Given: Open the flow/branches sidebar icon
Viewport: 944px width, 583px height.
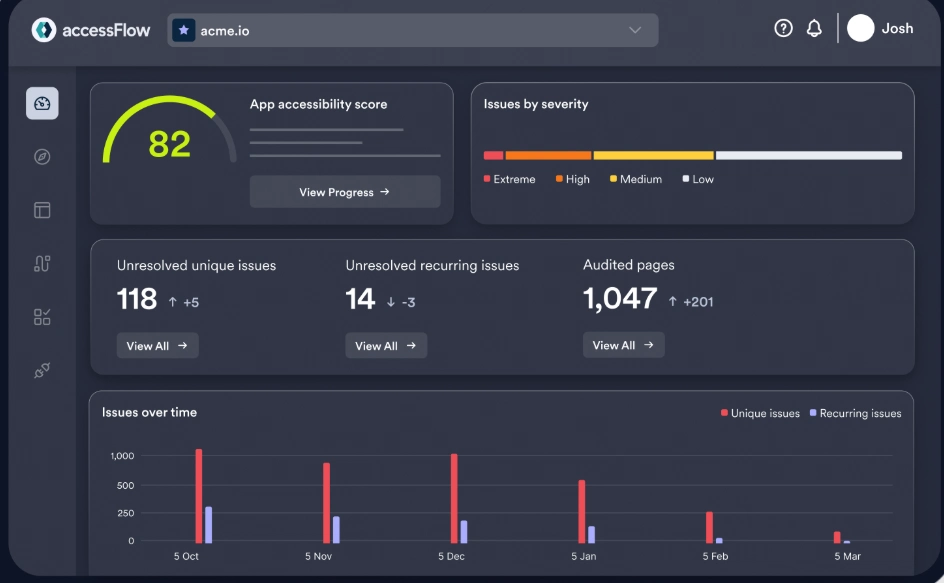Looking at the screenshot, I should tap(42, 263).
